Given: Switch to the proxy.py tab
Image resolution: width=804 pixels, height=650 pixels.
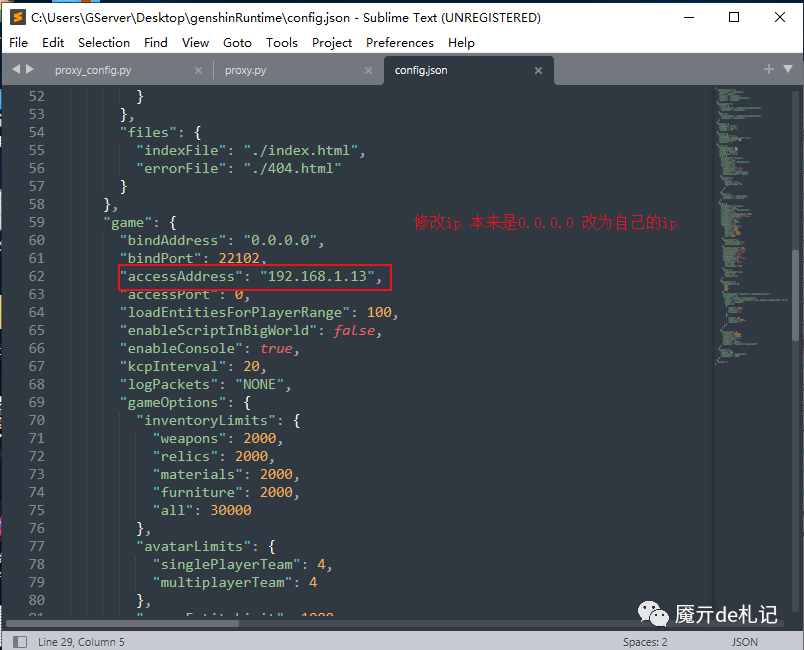Looking at the screenshot, I should (245, 70).
